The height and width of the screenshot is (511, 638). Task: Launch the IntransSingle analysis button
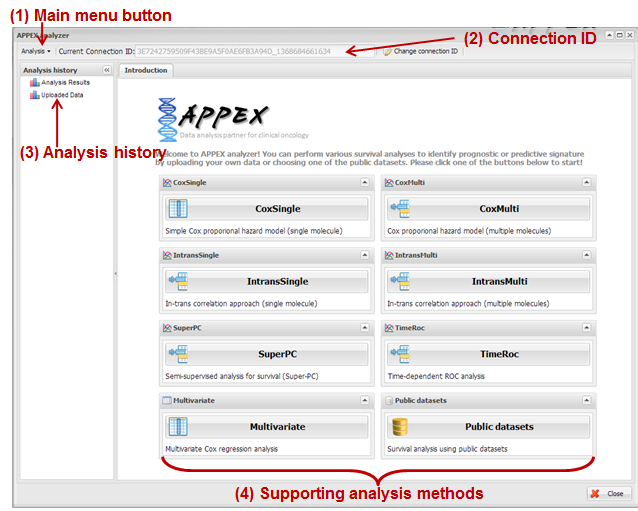[267, 282]
